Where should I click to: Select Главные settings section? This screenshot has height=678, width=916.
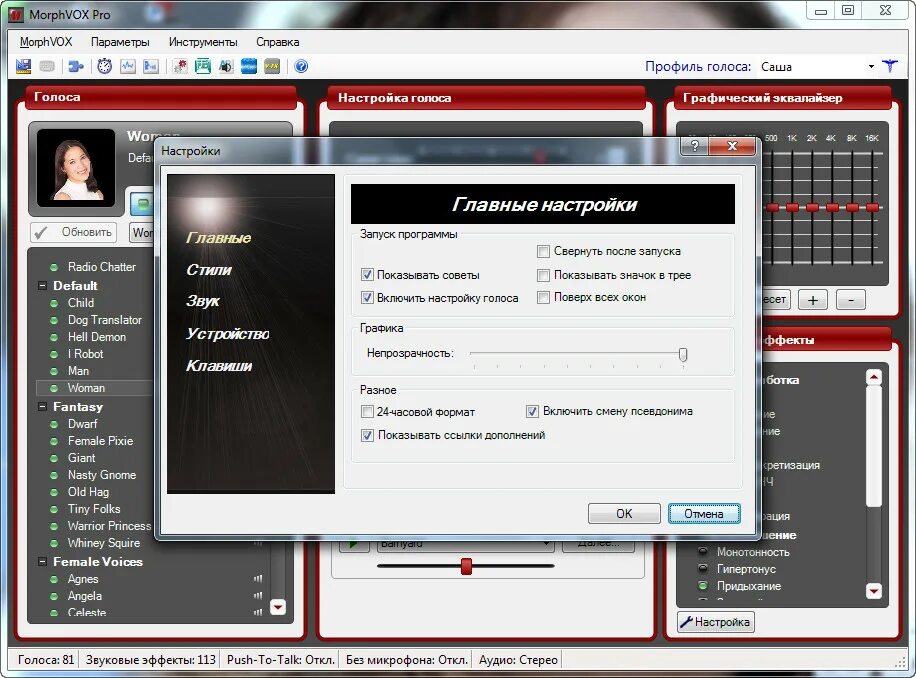218,238
